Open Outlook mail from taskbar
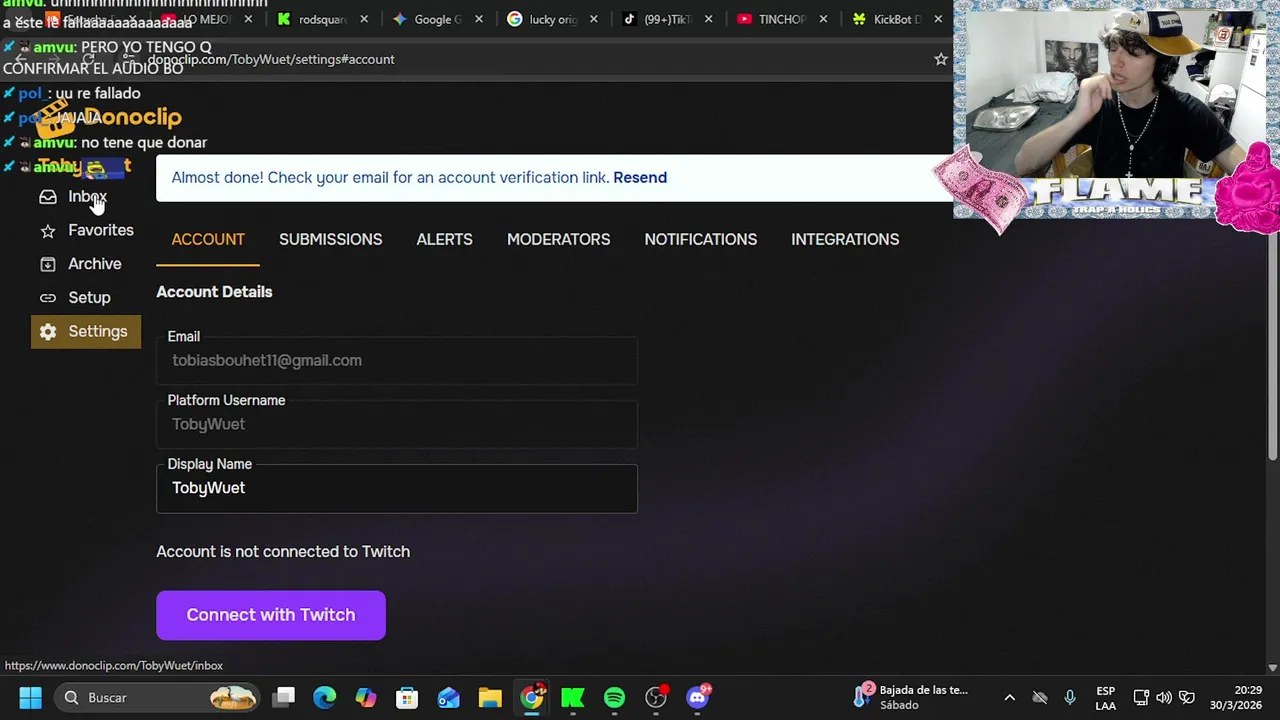Image resolution: width=1280 pixels, height=720 pixels. click(x=448, y=697)
